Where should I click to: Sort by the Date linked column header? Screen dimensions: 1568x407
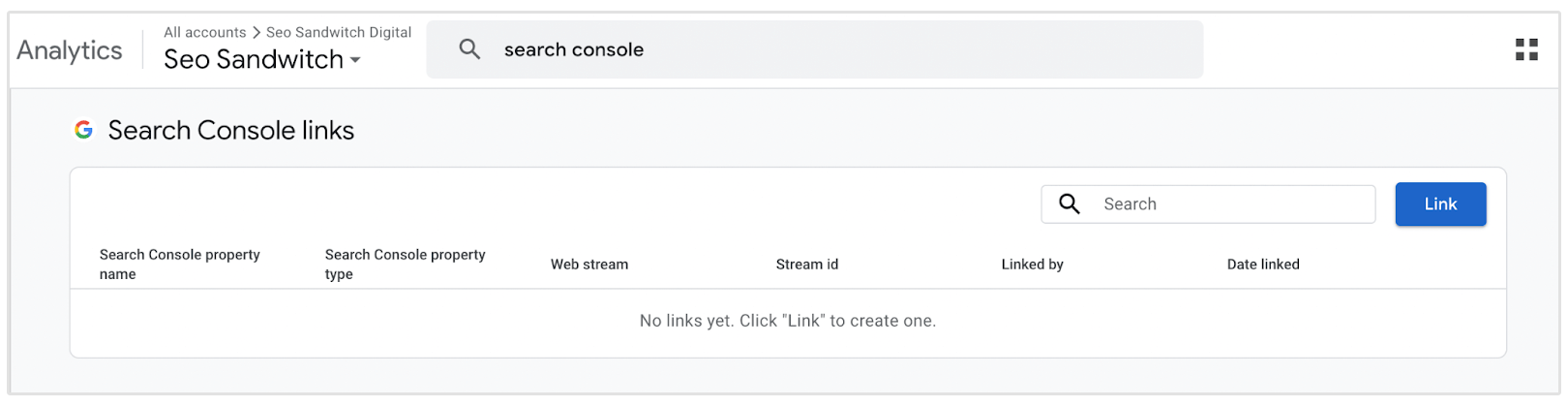(1263, 264)
